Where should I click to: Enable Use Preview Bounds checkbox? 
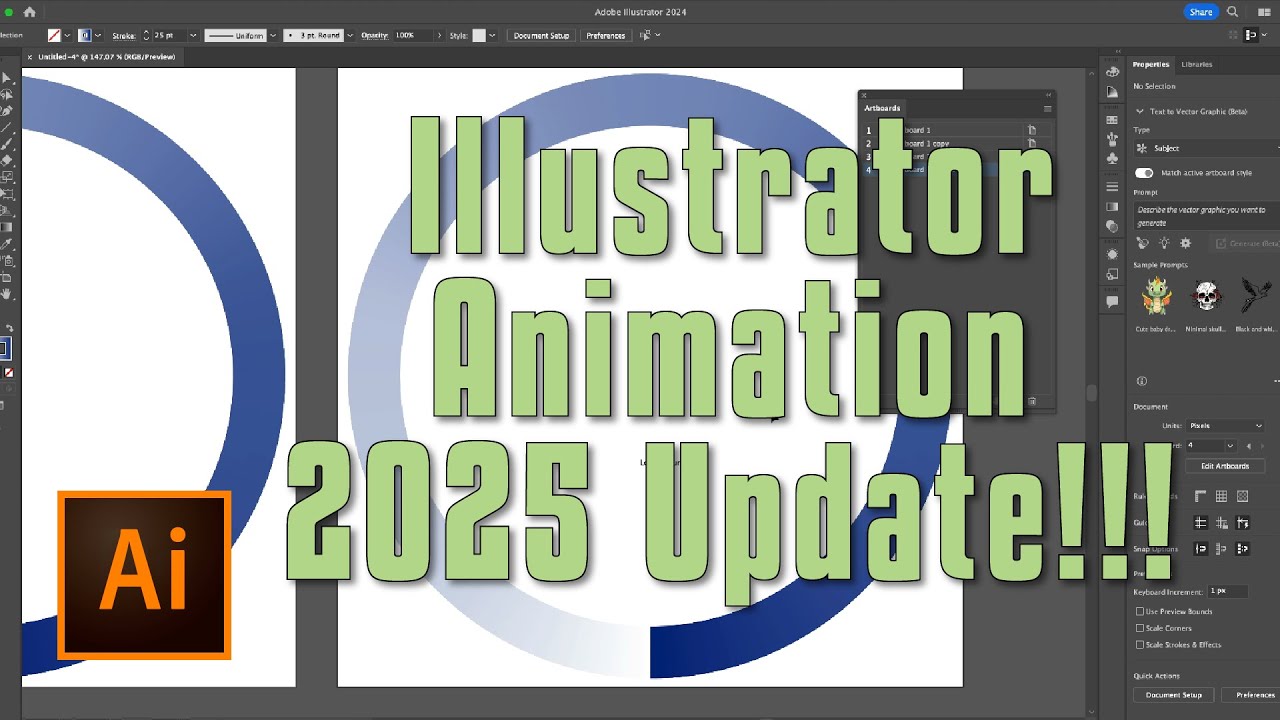[1140, 611]
